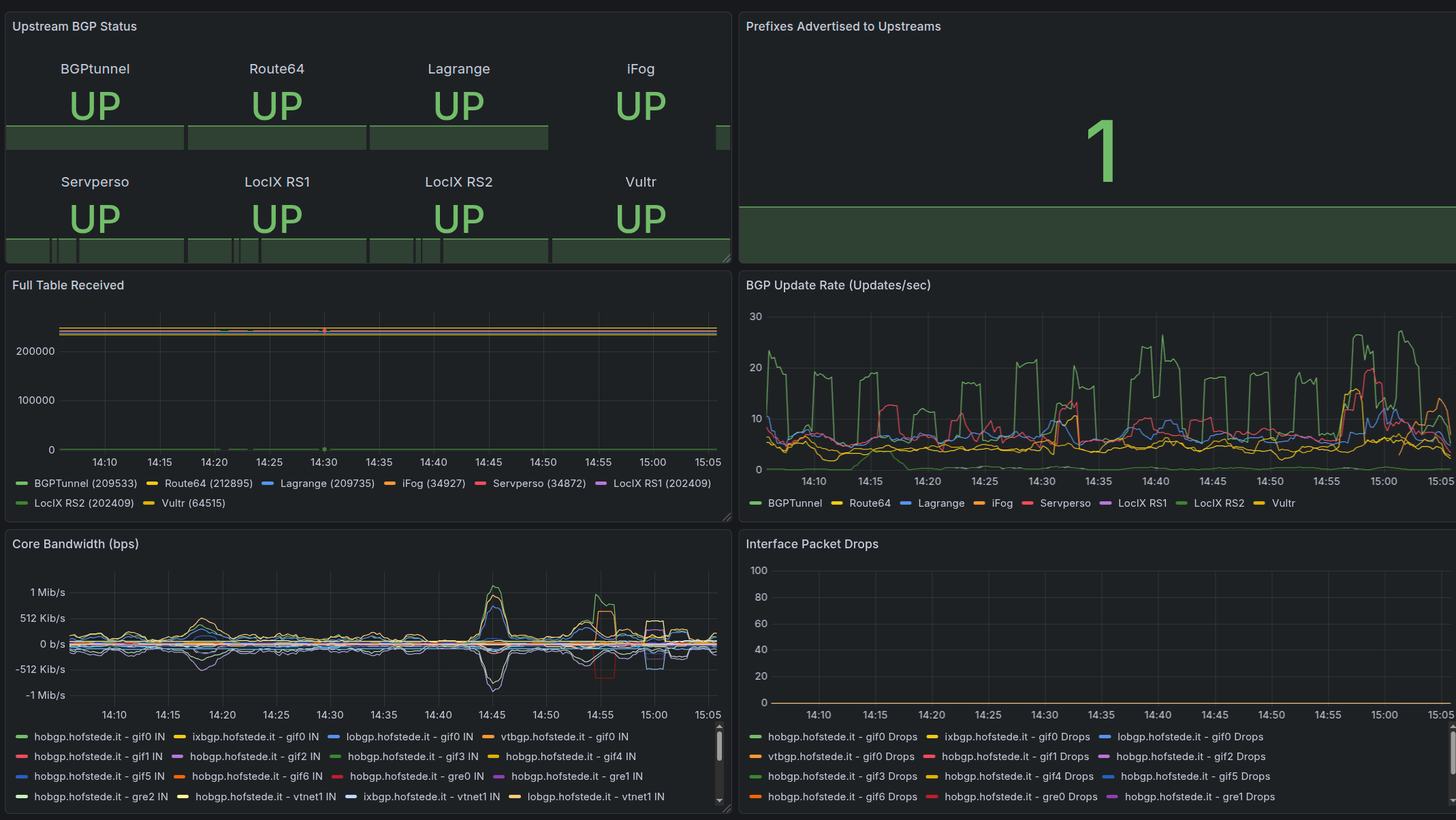The image size is (1456, 820).
Task: Click vtbgp.hofstede.it - gif0 Drops legend entry
Action: click(840, 757)
